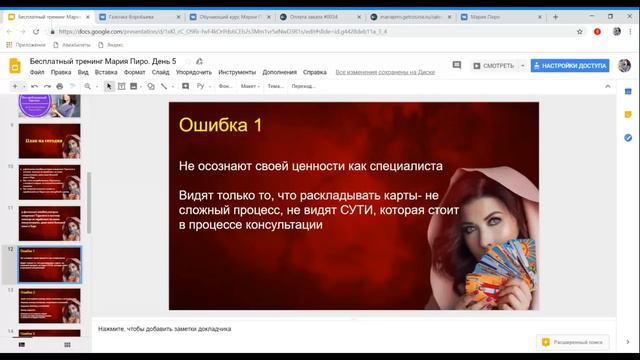This screenshot has width=640, height=360.
Task: Click the Add comment toolbar icon
Action: [185, 87]
